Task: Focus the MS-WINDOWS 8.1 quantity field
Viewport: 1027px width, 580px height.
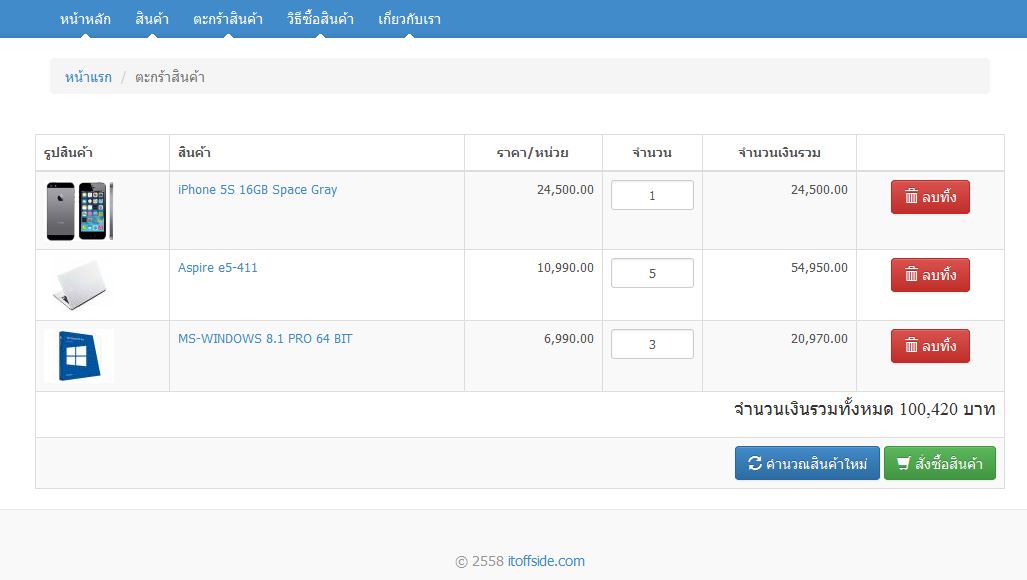Action: (x=652, y=344)
